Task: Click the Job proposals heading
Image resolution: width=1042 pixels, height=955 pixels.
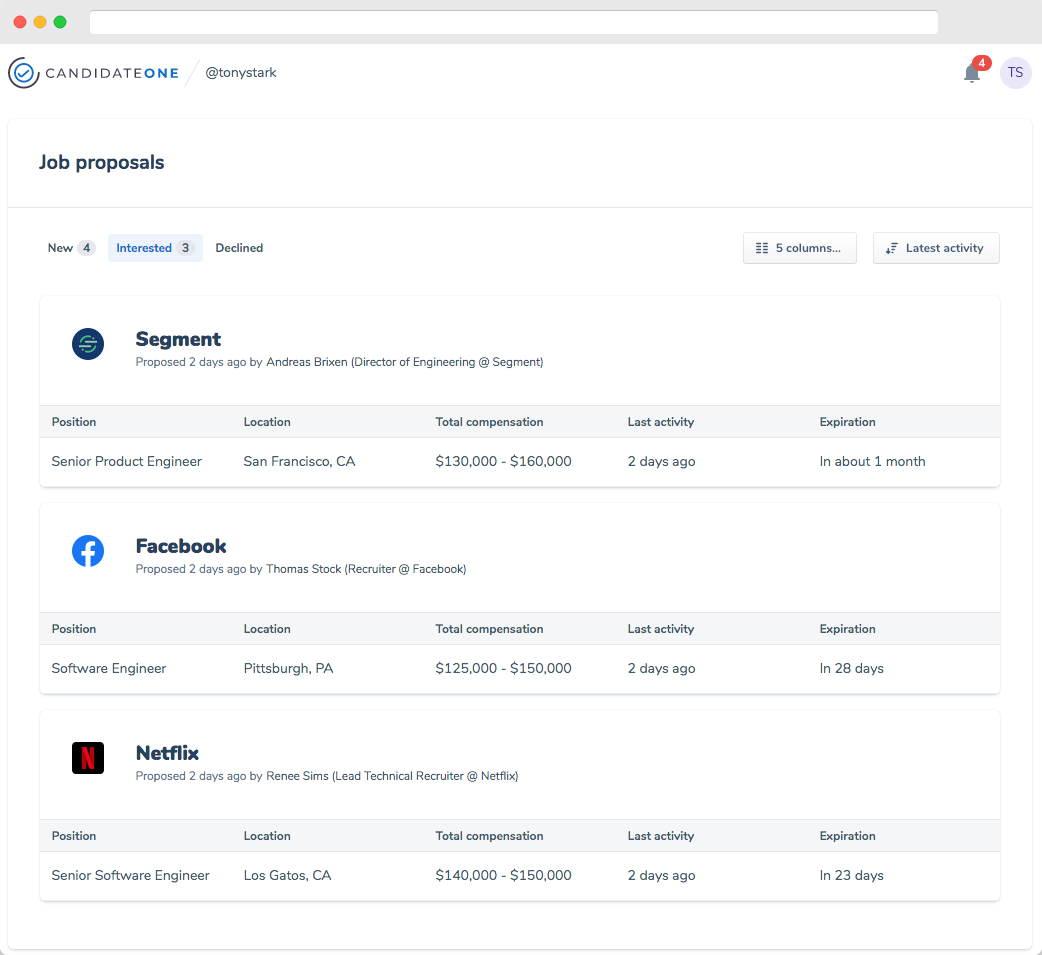Action: pos(101,162)
